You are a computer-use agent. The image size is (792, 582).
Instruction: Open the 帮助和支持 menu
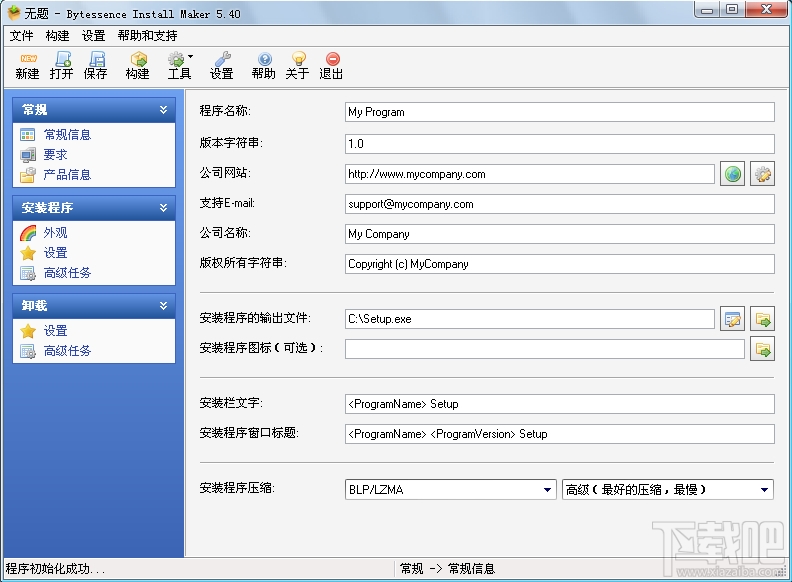point(147,36)
